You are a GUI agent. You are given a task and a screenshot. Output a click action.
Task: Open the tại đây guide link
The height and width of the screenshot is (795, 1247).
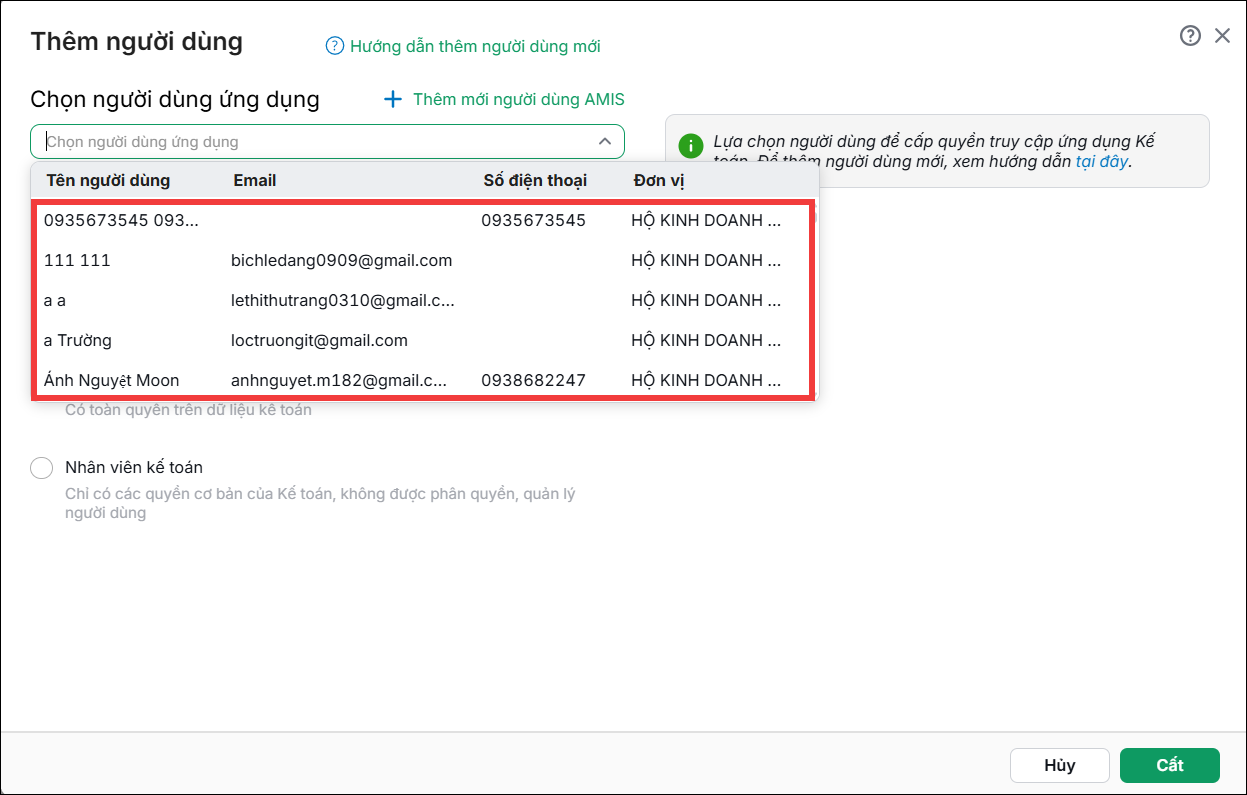(1101, 161)
